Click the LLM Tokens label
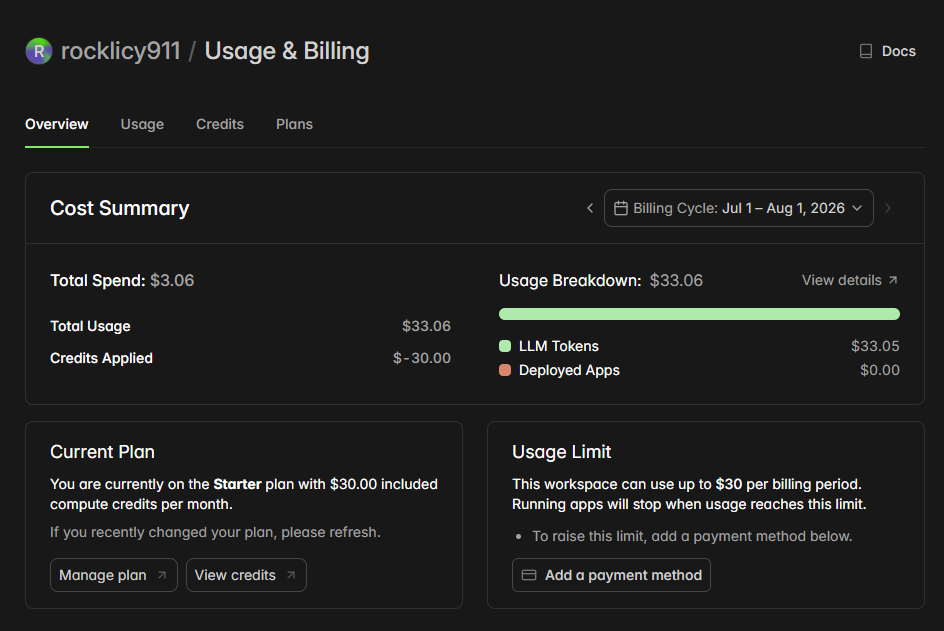The height and width of the screenshot is (631, 944). pyautogui.click(x=559, y=346)
